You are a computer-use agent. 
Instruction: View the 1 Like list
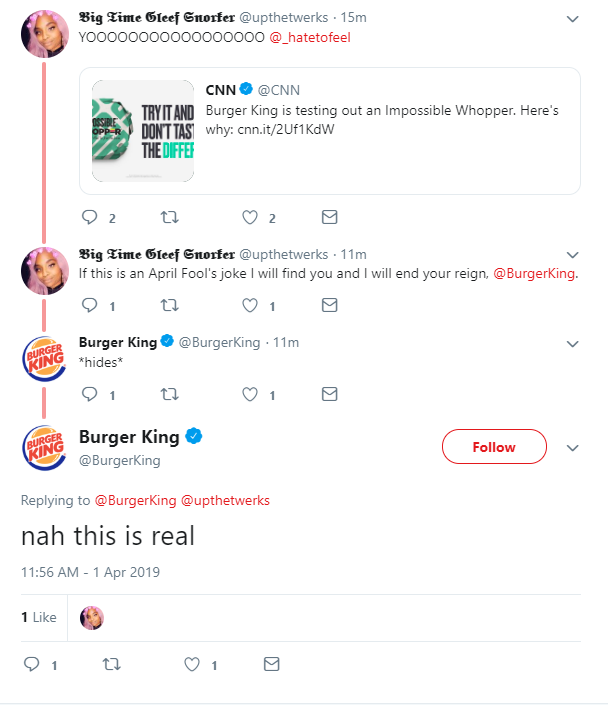pos(39,617)
